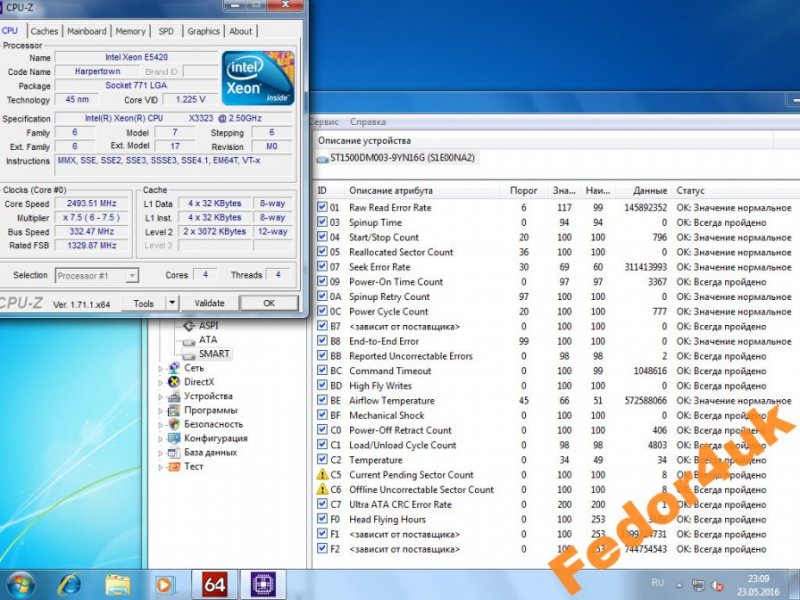Toggle the Airflow Temperature checkbox
The height and width of the screenshot is (600, 800).
click(x=322, y=401)
